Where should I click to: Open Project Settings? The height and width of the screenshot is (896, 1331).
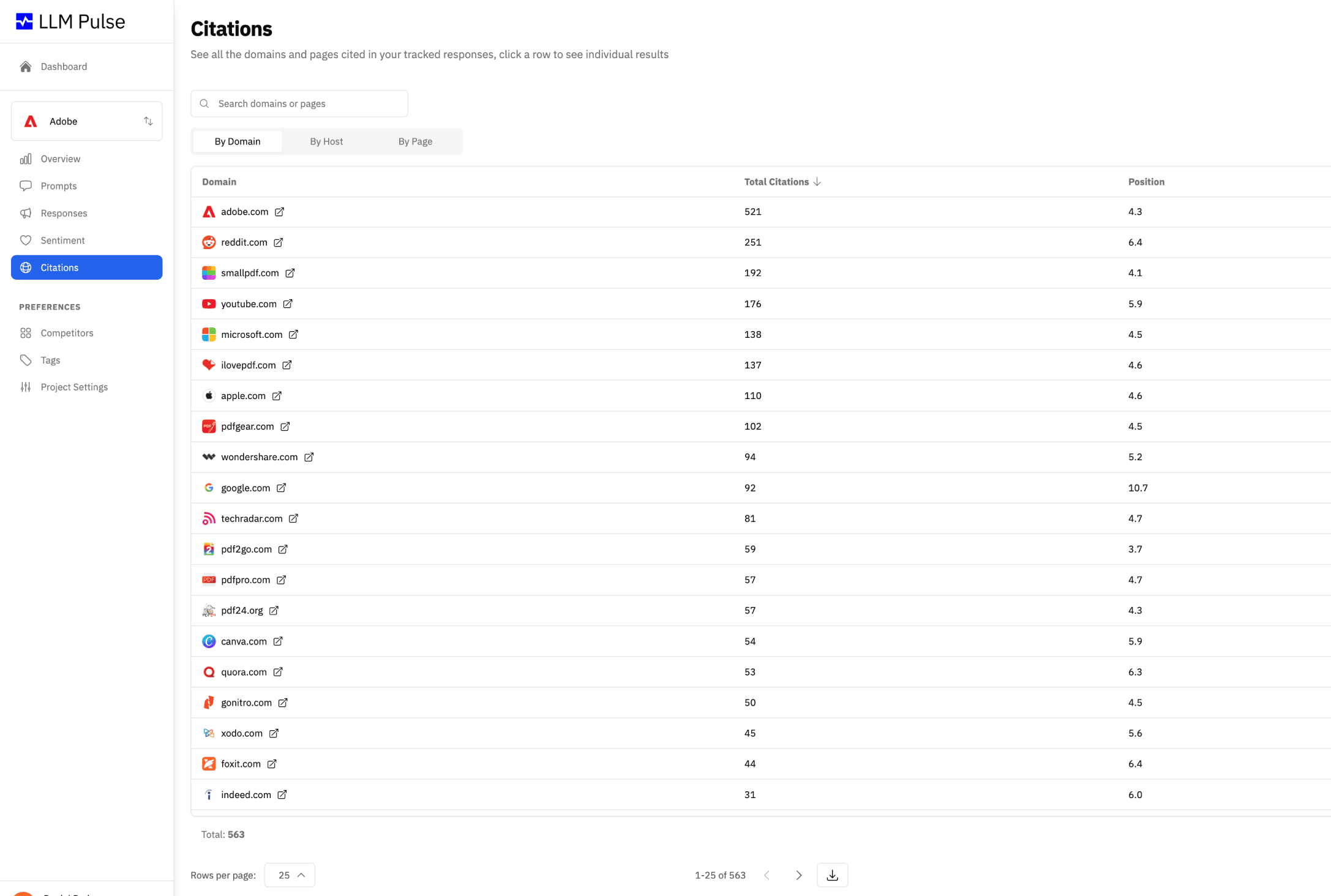click(74, 387)
